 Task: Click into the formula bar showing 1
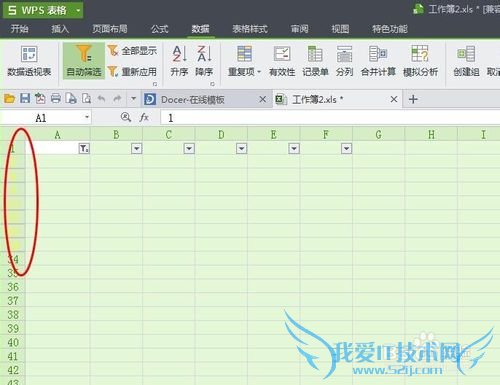tap(330, 118)
